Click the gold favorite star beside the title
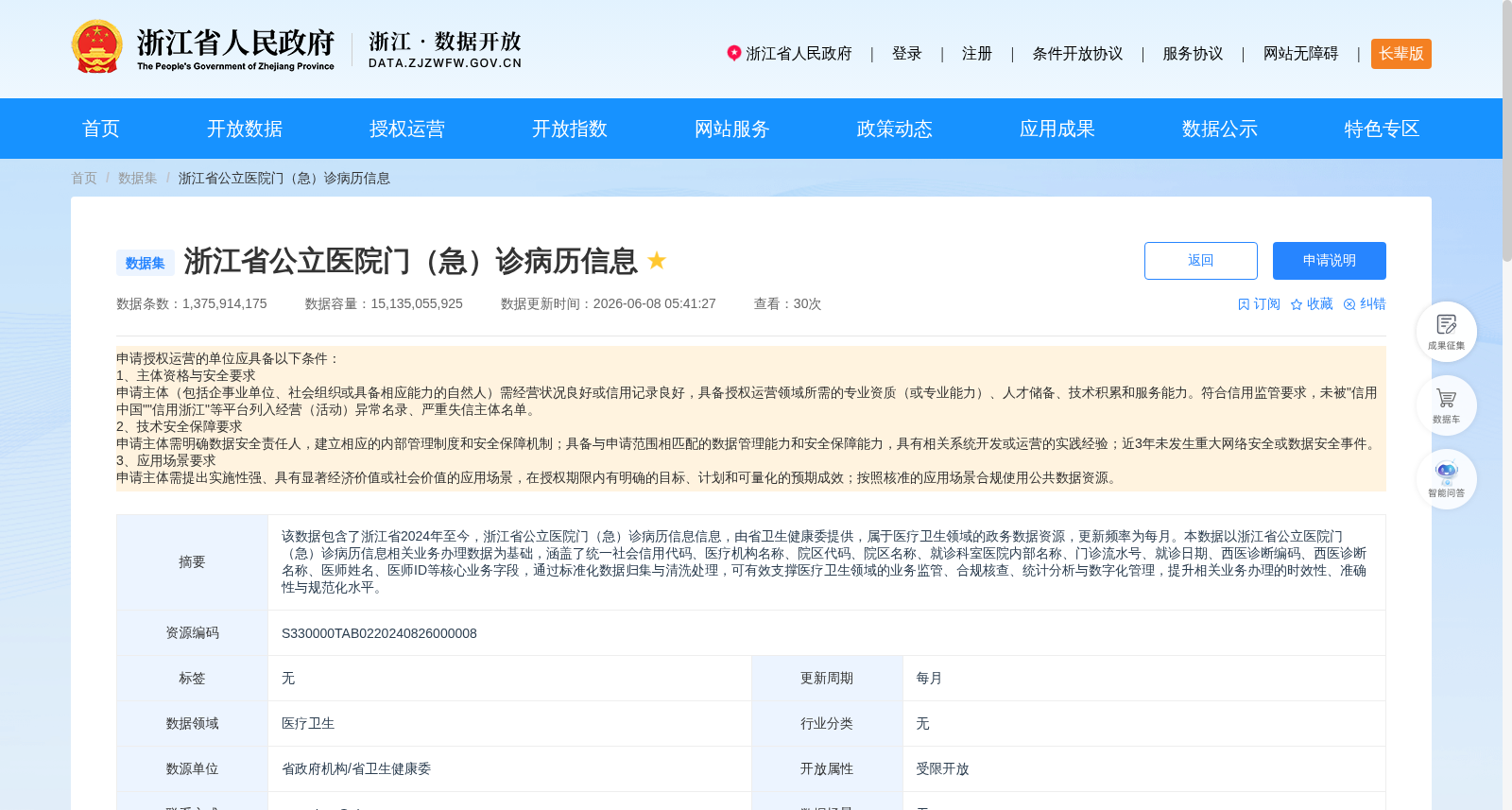Image resolution: width=1512 pixels, height=810 pixels. (657, 260)
